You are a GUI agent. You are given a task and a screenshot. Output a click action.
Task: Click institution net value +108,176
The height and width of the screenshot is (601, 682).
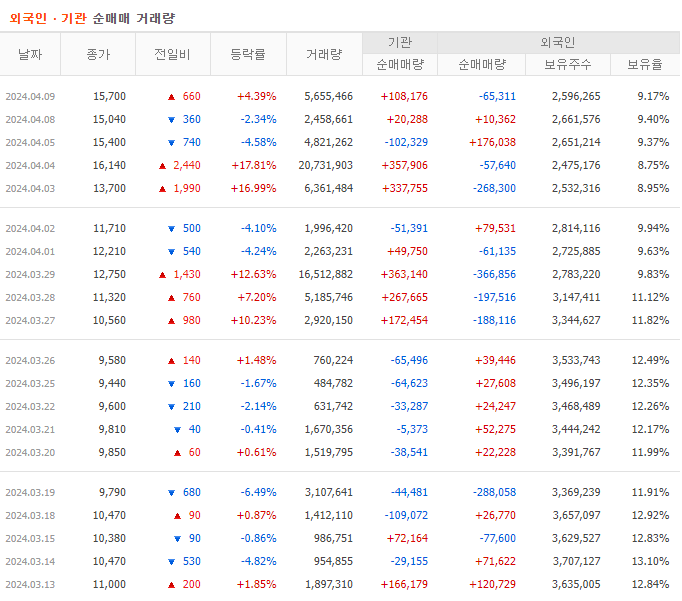[x=405, y=96]
